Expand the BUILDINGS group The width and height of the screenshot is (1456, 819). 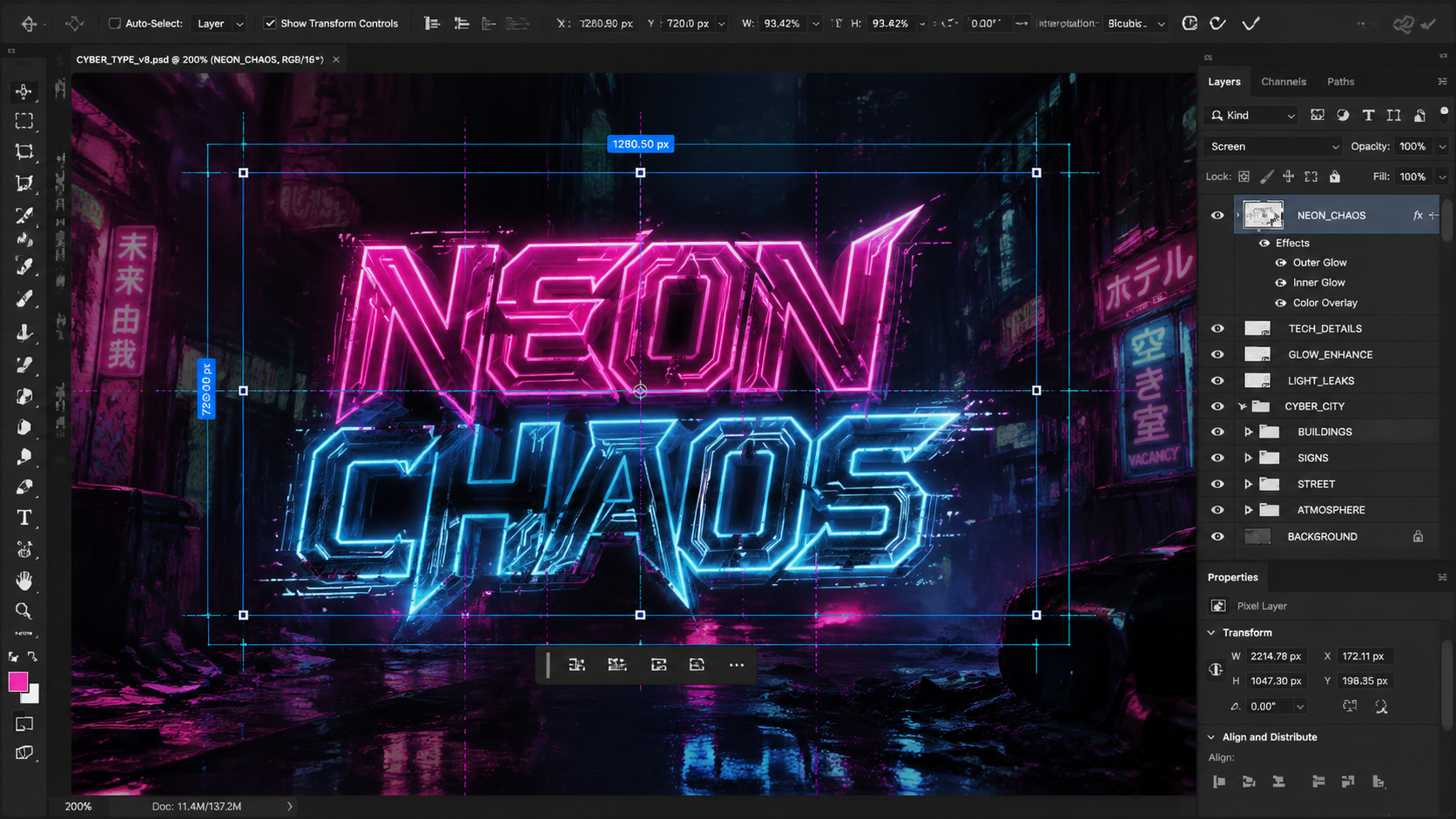coord(1248,432)
